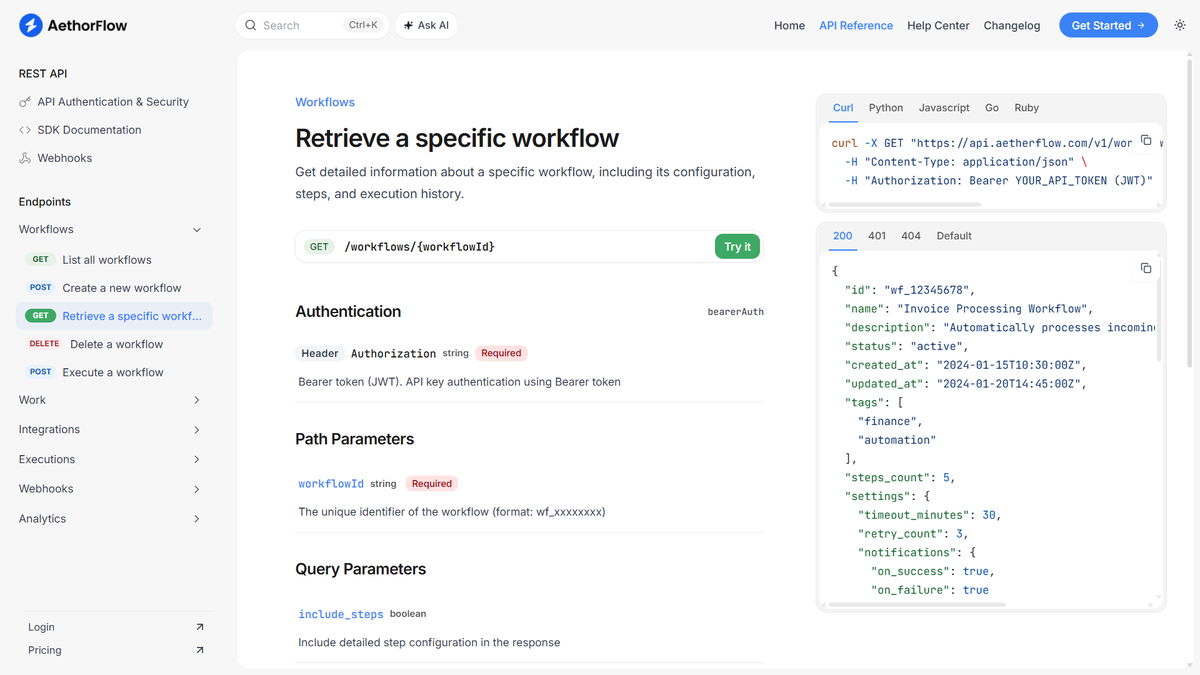Open Pricing via its external link arrow
This screenshot has width=1200, height=675.
click(x=199, y=650)
